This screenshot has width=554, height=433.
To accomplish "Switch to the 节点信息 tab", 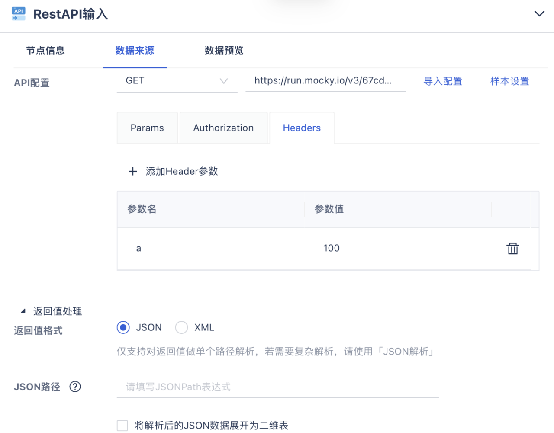I will [45, 51].
